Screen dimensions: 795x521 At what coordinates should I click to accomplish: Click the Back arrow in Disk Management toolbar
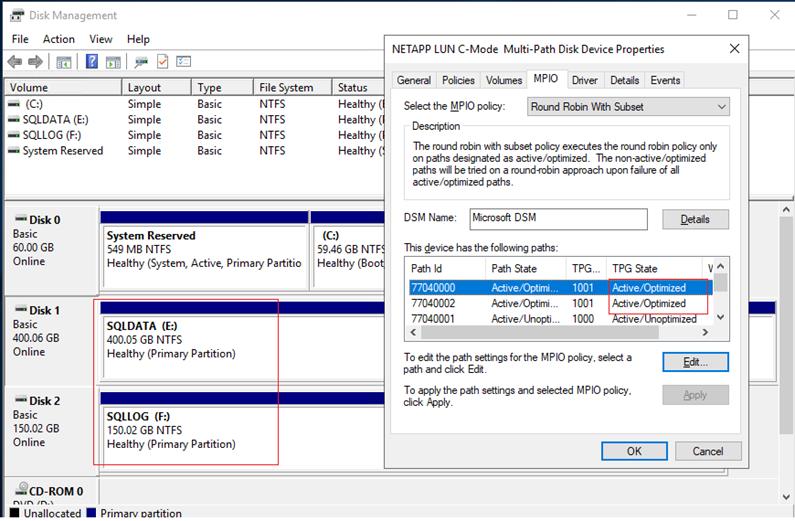pos(15,62)
